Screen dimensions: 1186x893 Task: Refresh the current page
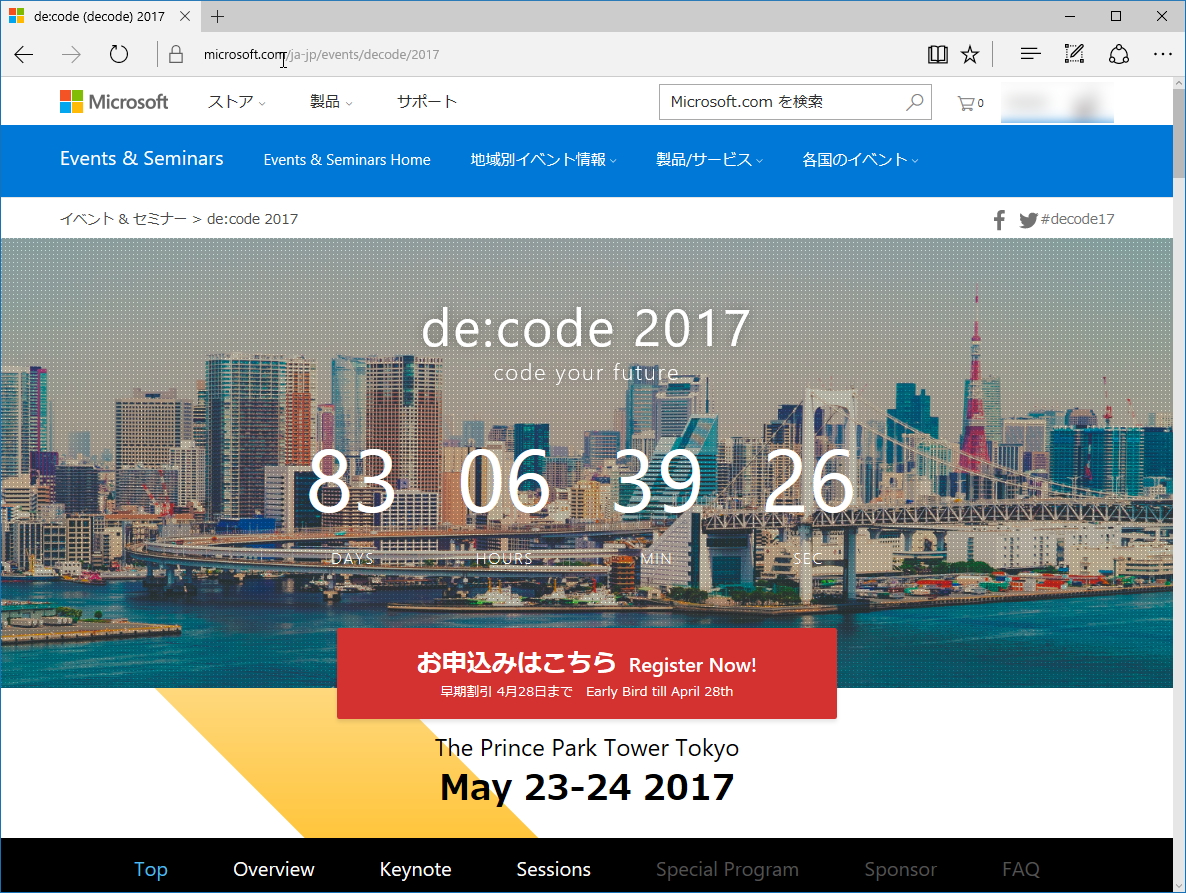[x=118, y=55]
